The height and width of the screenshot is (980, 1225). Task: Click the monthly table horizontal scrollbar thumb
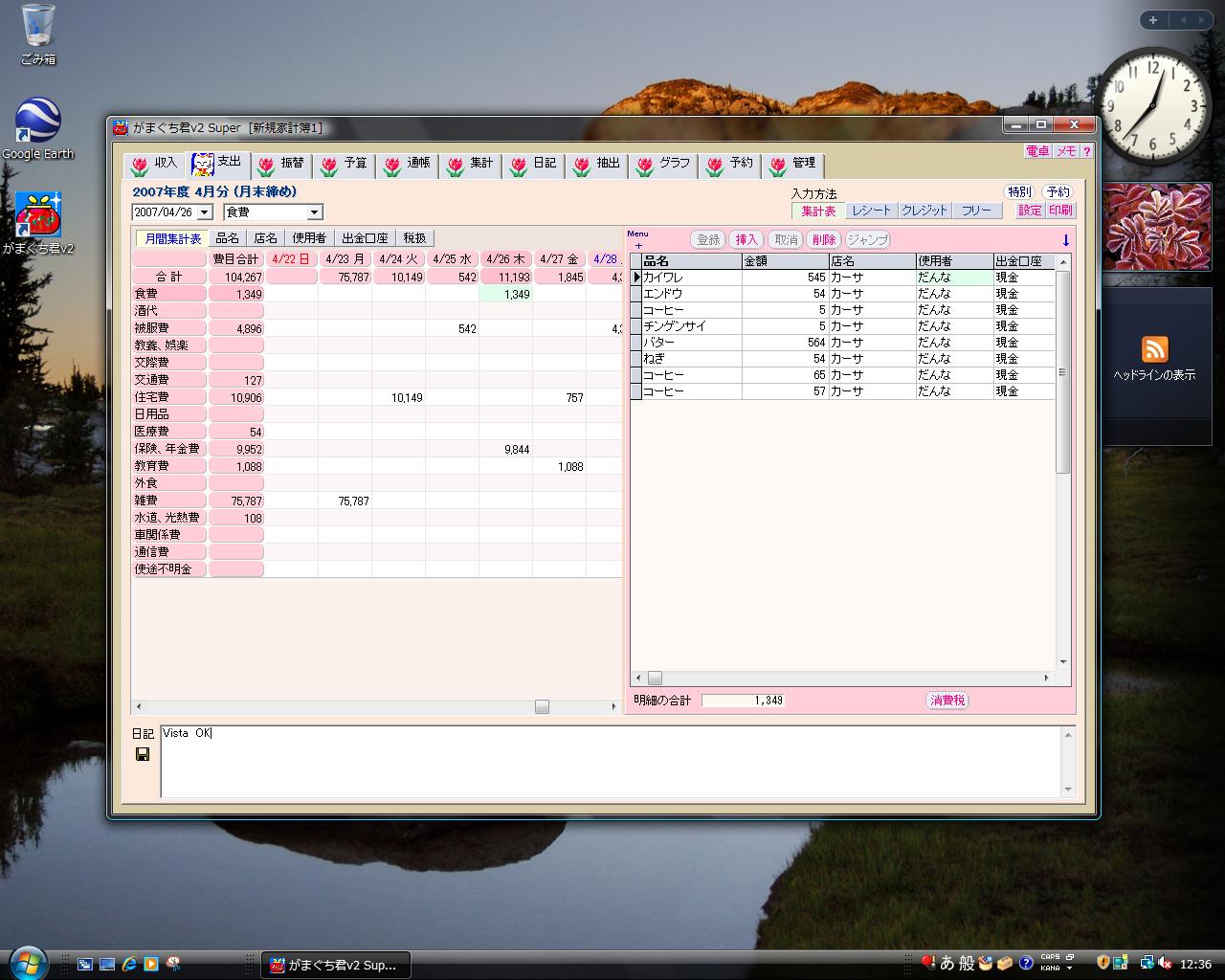(x=542, y=706)
